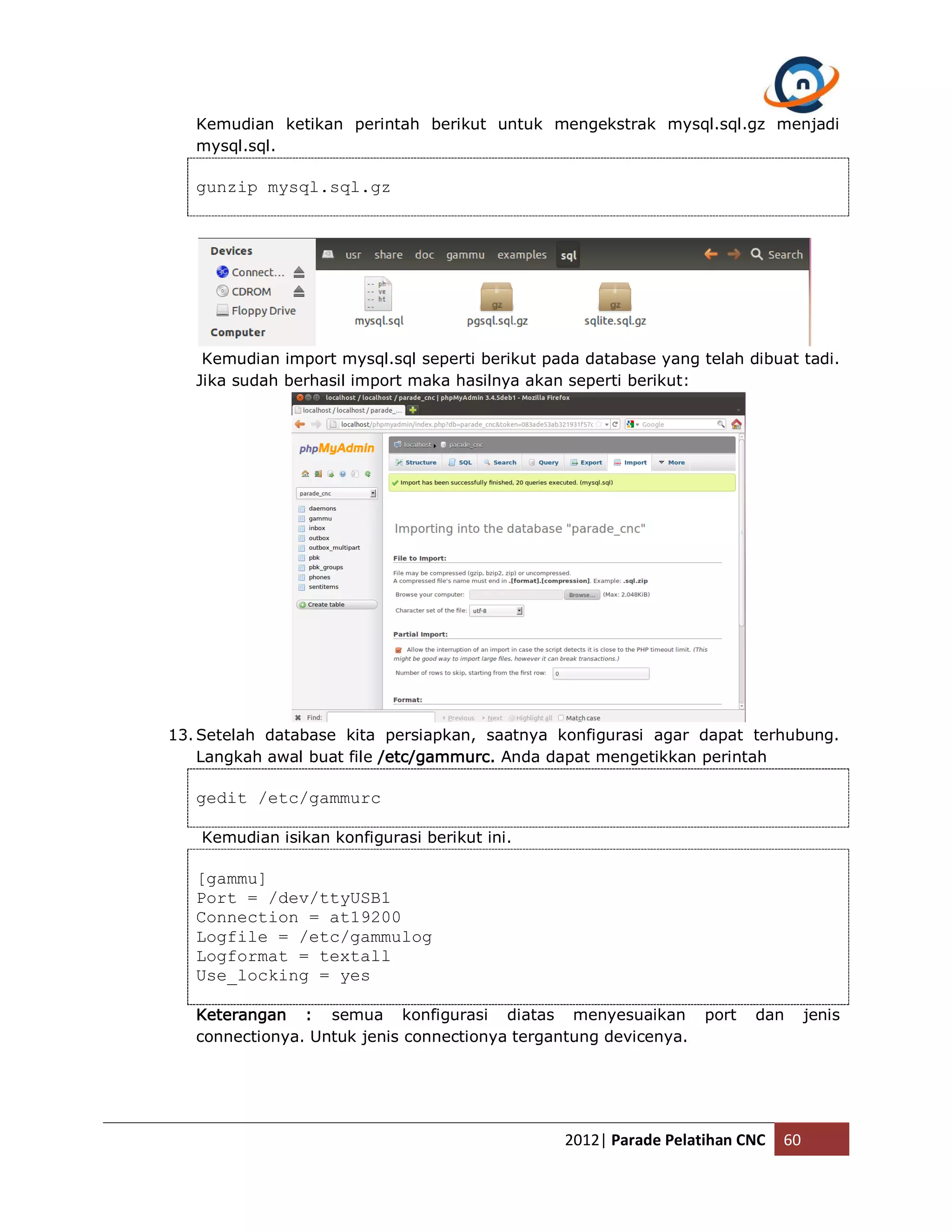Screen dimensions: 952x1232
Task: Switch to the Search tab
Action: [x=500, y=463]
